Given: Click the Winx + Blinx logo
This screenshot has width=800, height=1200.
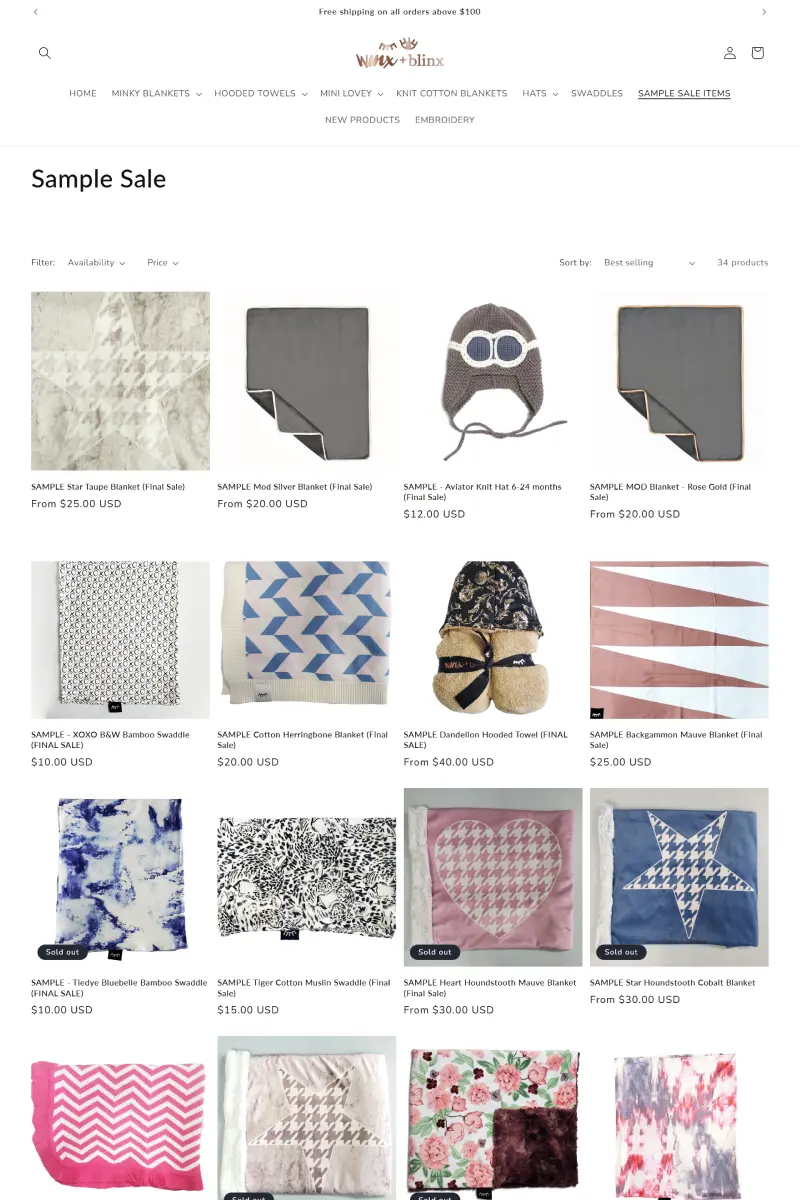Looking at the screenshot, I should click(x=400, y=53).
